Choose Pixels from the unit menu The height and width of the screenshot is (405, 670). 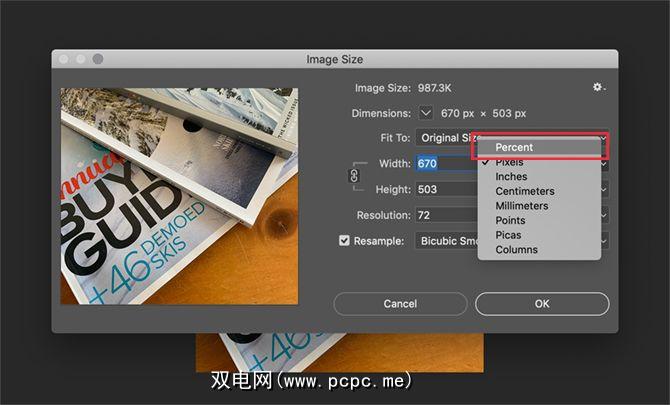tap(540, 162)
